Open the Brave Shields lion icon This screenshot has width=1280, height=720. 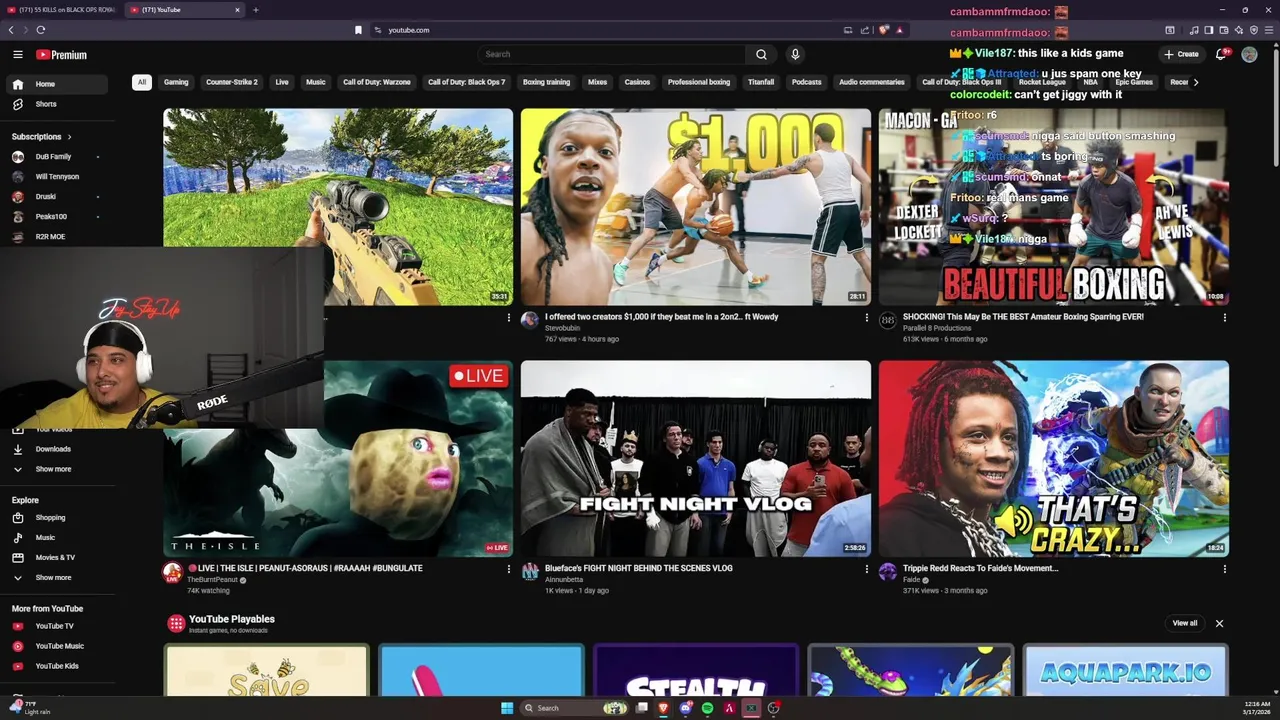pos(884,30)
